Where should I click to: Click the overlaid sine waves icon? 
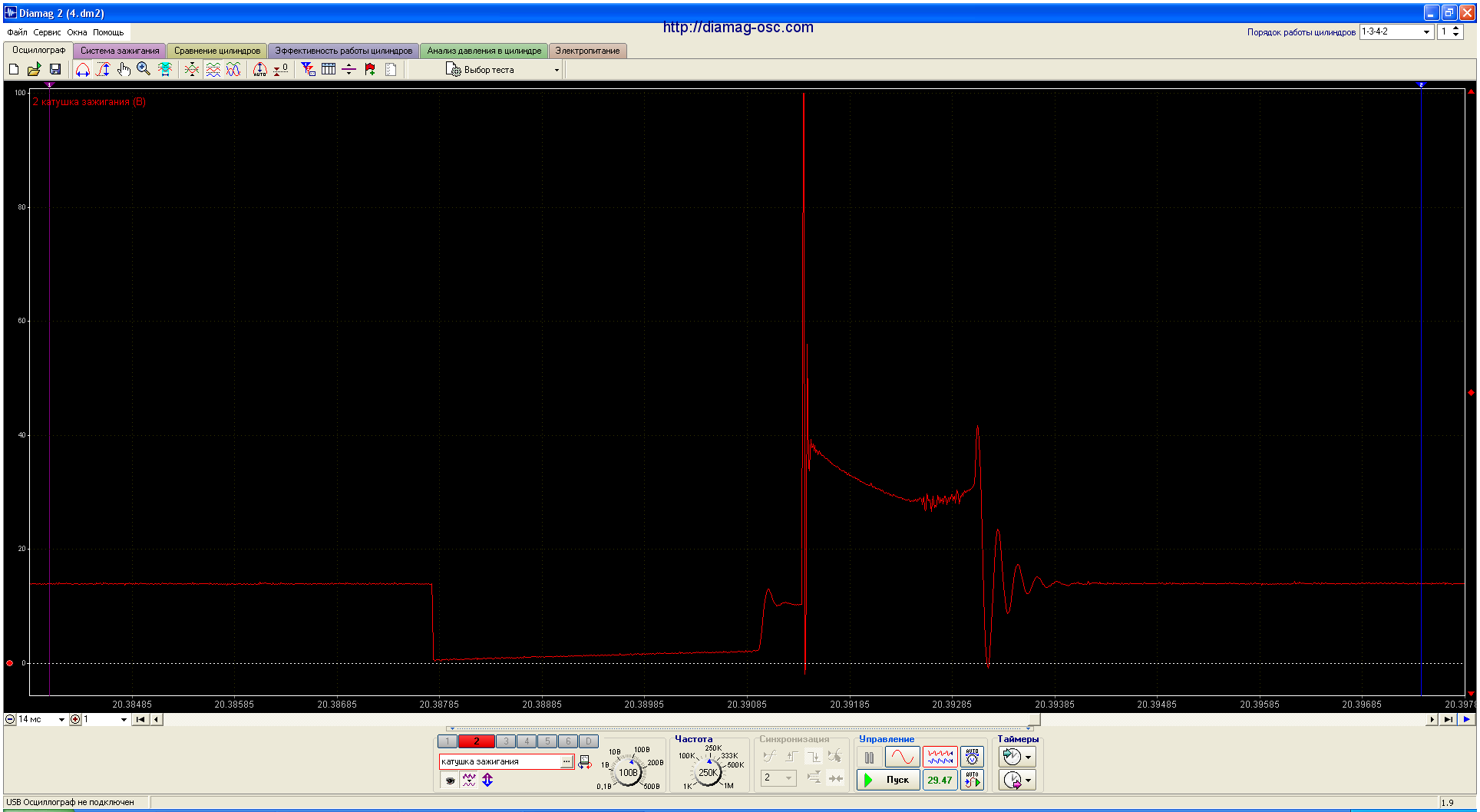233,69
